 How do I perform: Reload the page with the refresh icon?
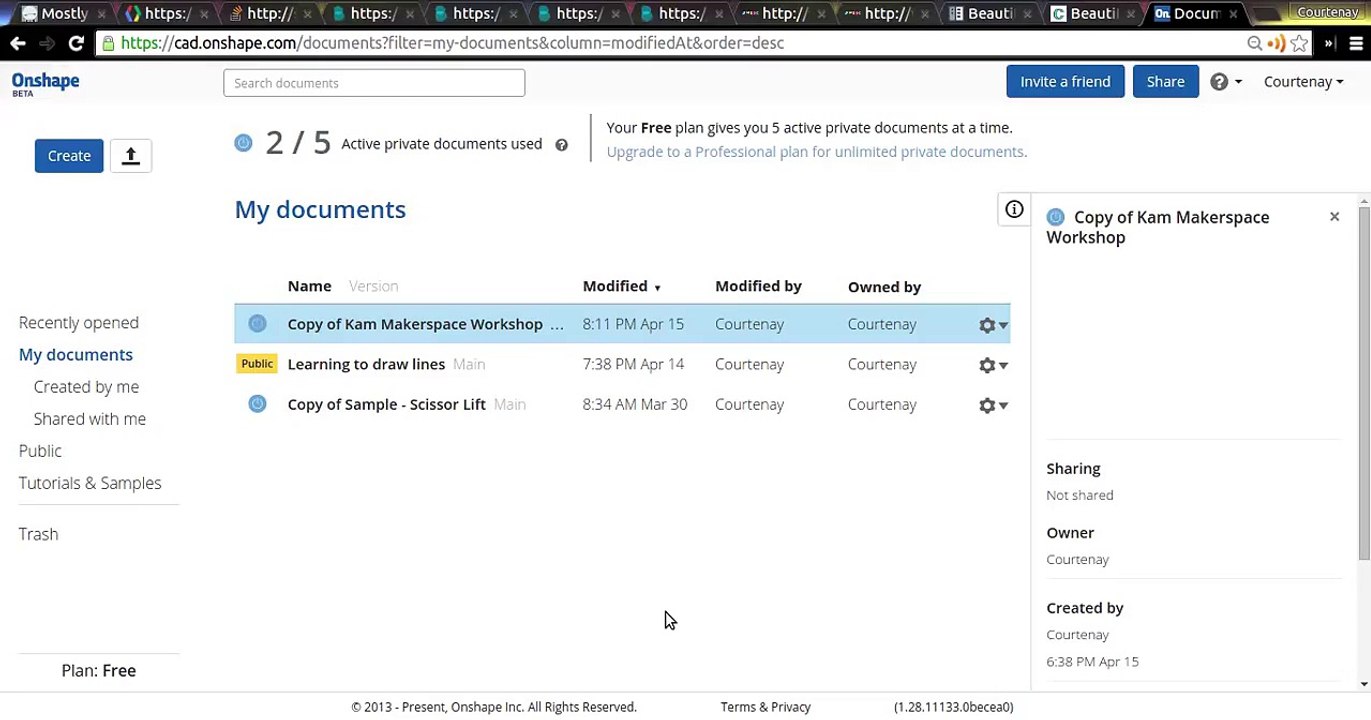point(76,43)
